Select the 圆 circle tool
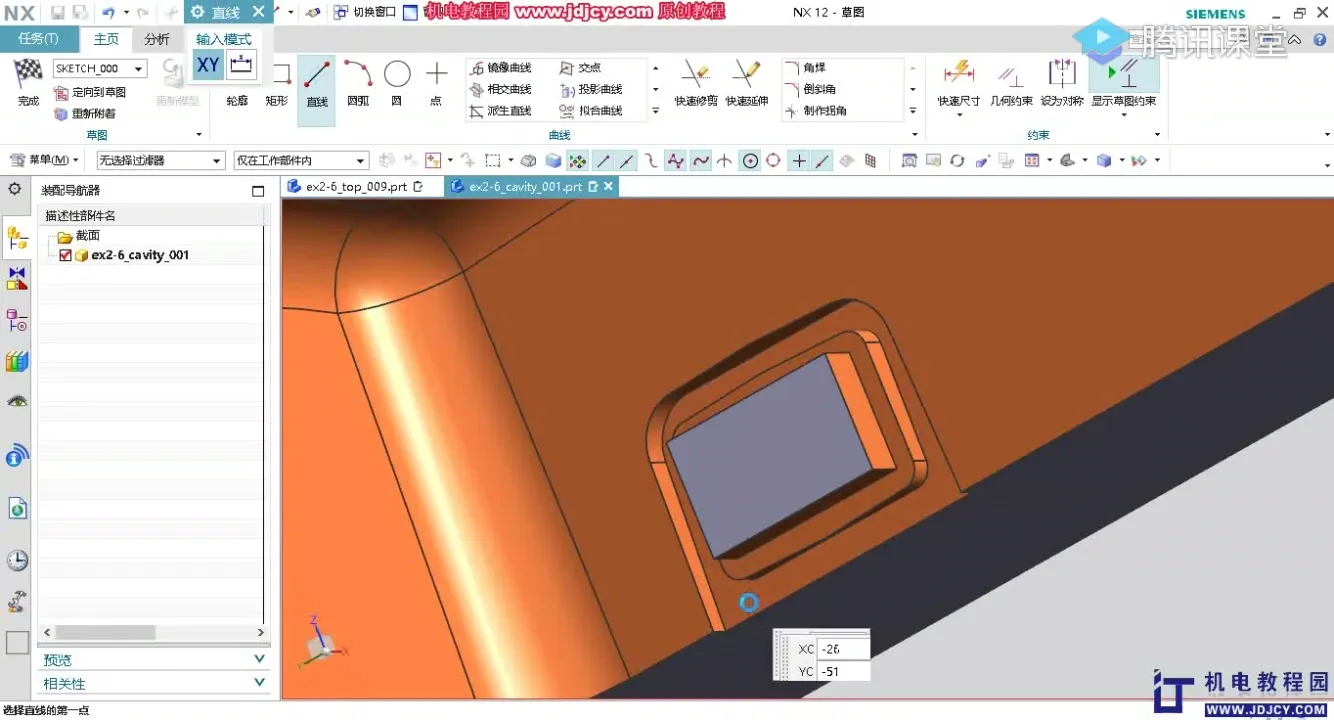 click(x=397, y=77)
